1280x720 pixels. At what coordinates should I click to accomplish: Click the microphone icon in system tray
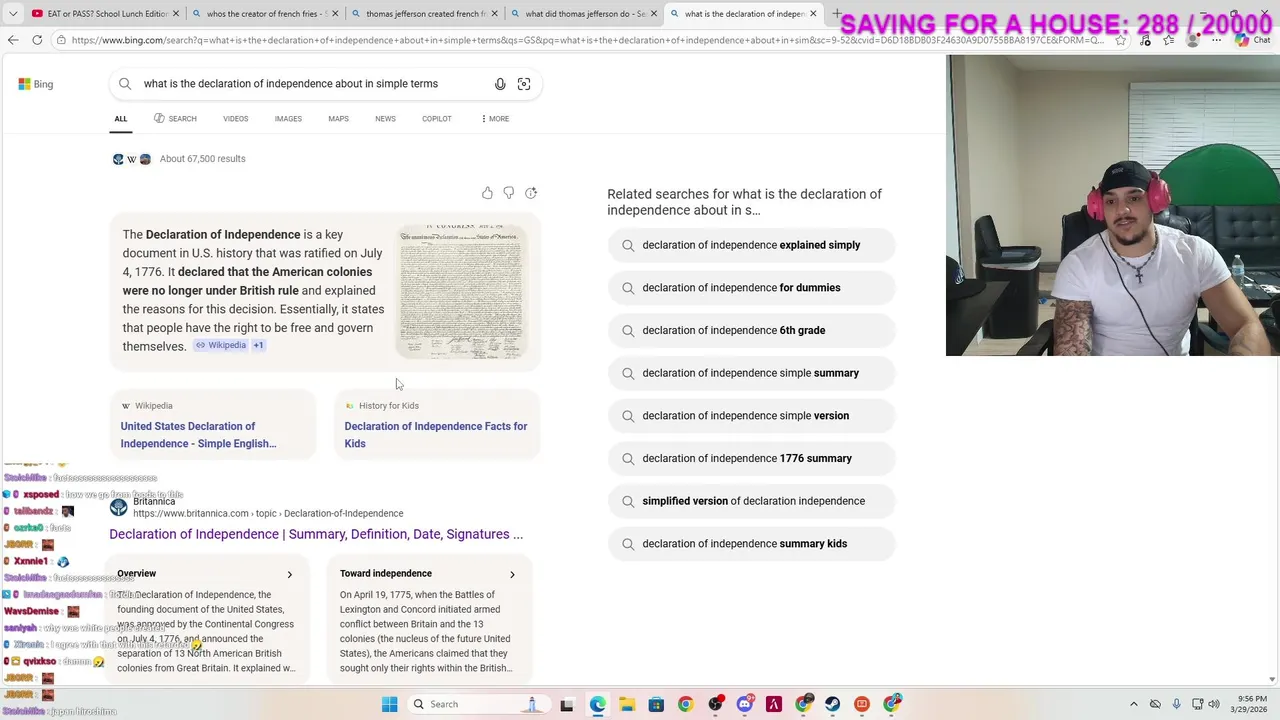[x=1176, y=704]
